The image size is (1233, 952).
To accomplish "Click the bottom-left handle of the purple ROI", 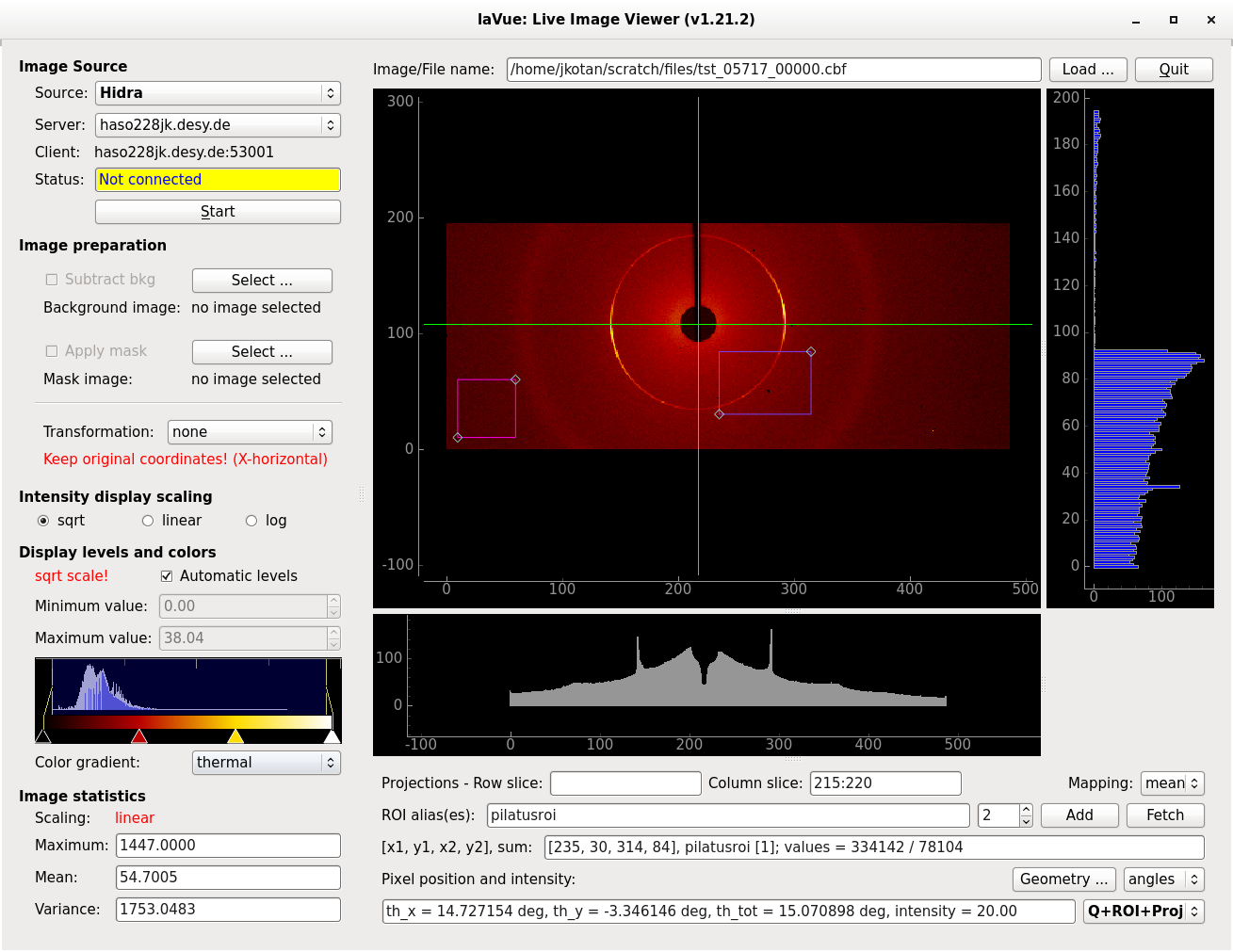I will point(720,414).
